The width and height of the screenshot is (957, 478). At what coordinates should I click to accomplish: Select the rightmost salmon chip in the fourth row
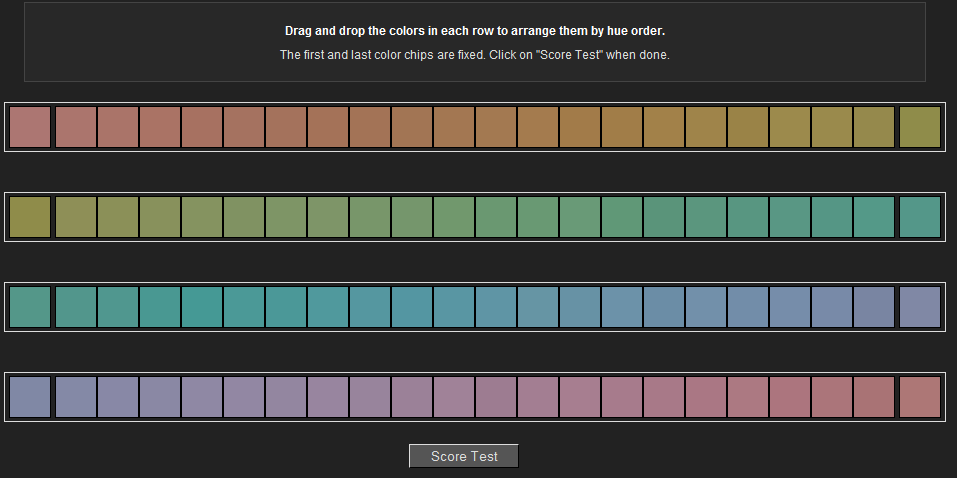point(920,397)
